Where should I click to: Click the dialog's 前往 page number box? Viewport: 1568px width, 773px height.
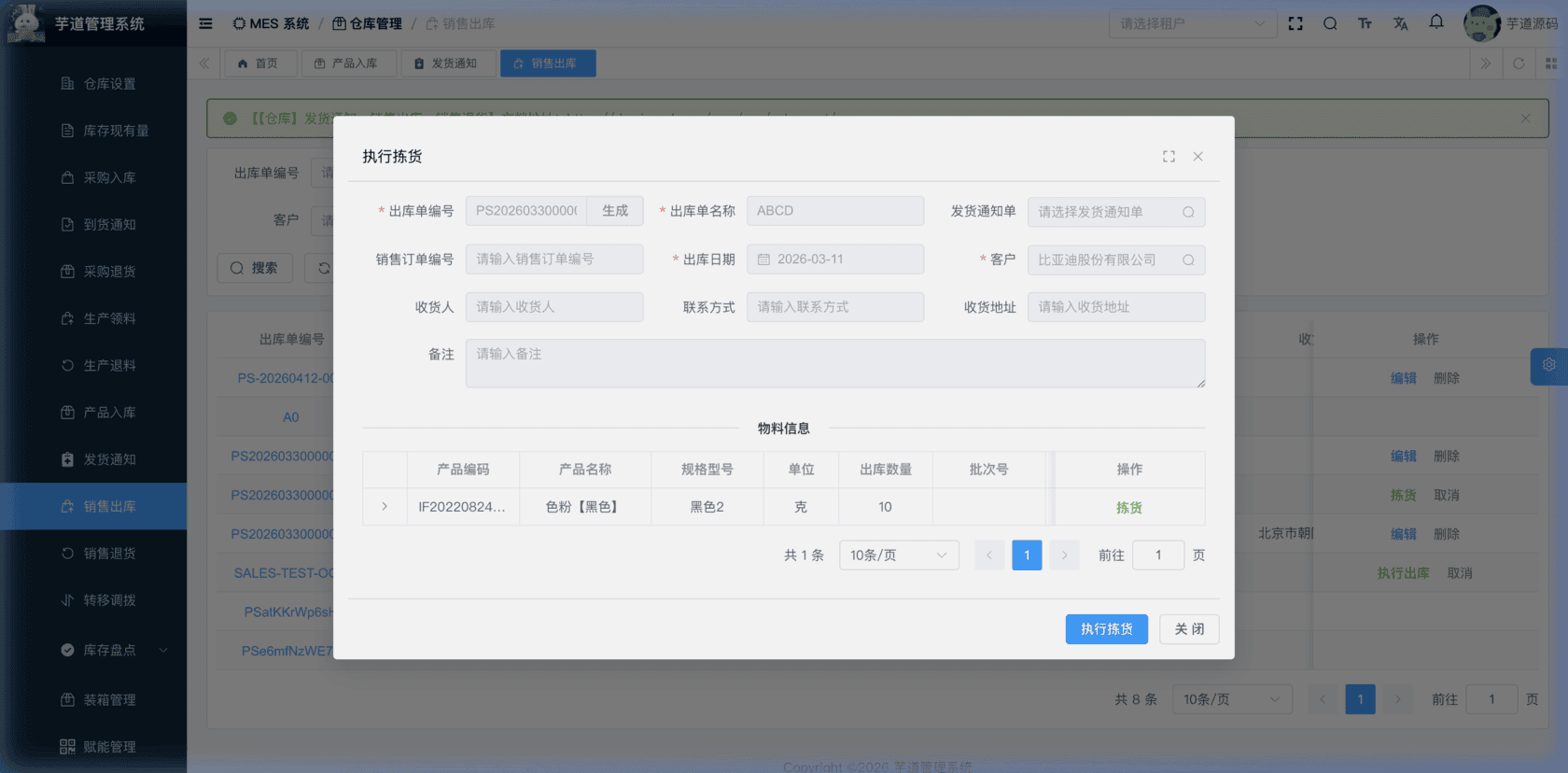coord(1158,555)
